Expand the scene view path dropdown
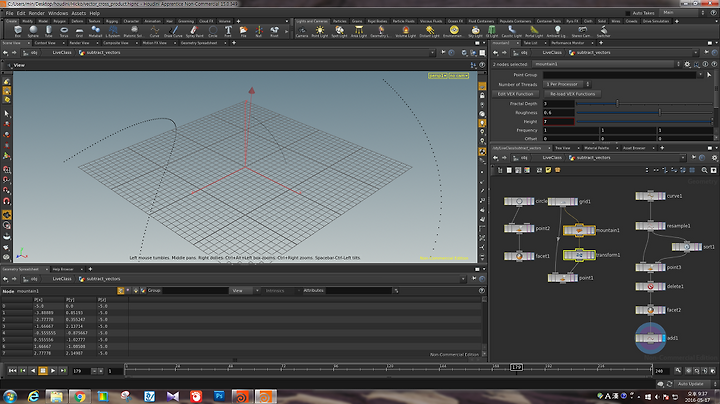720x404 pixels. click(x=432, y=53)
